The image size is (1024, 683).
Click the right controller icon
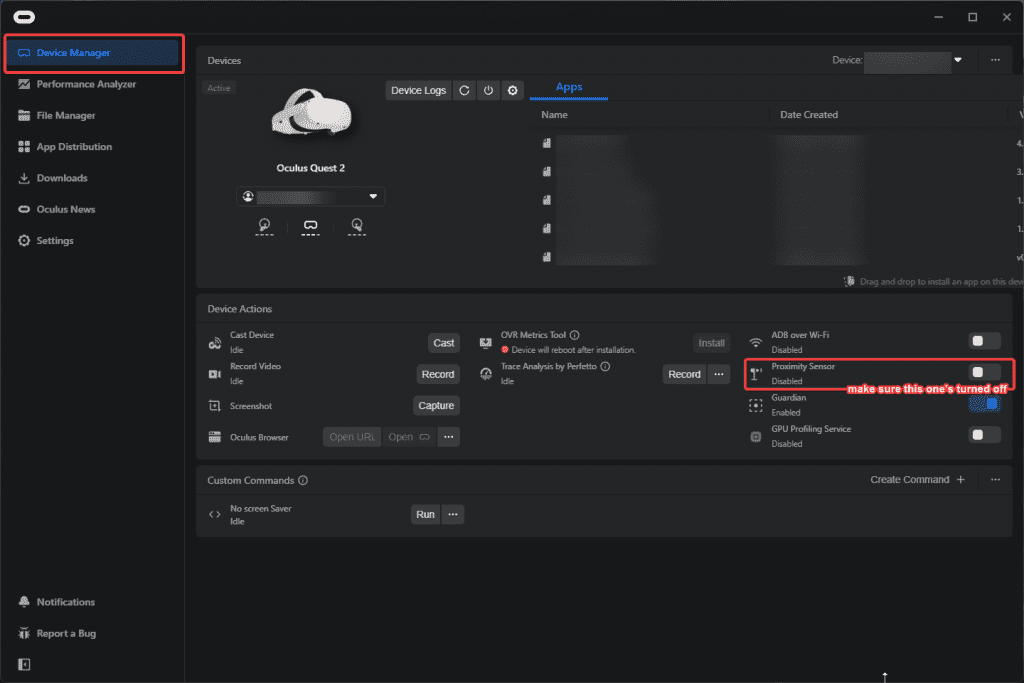357,226
